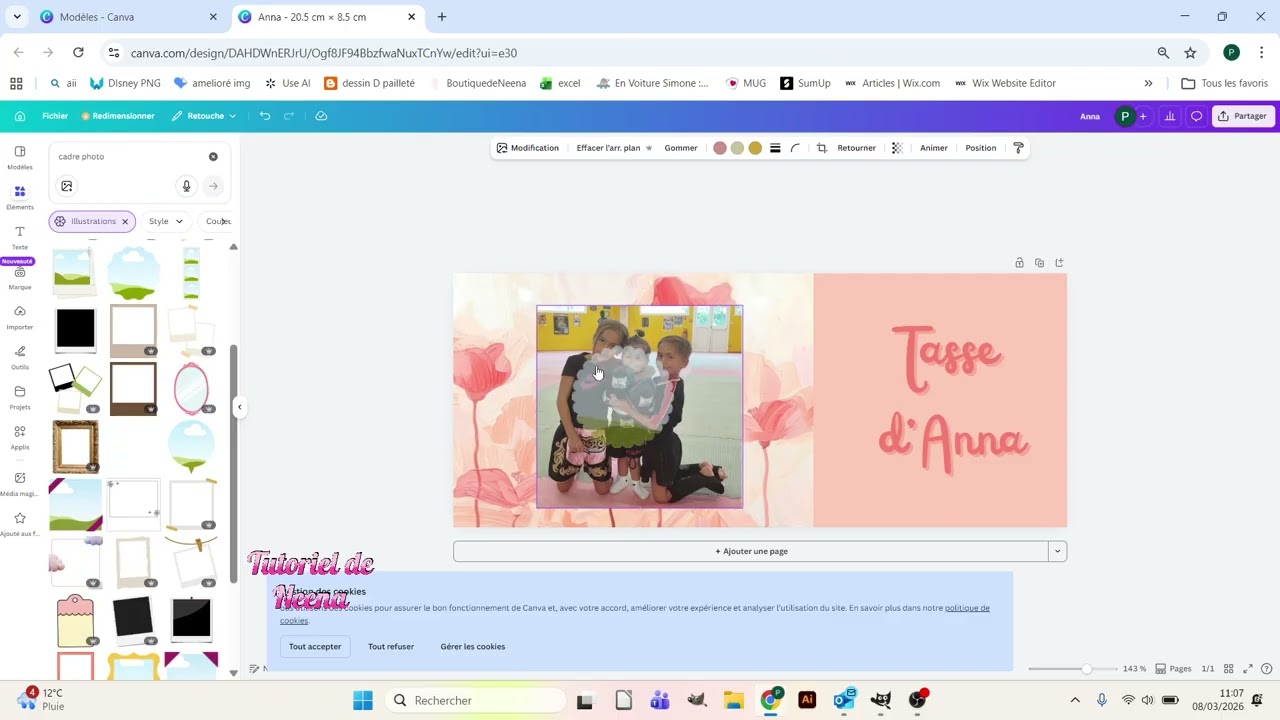The height and width of the screenshot is (720, 1280).
Task: Start voice search with microphone icon
Action: (186, 186)
